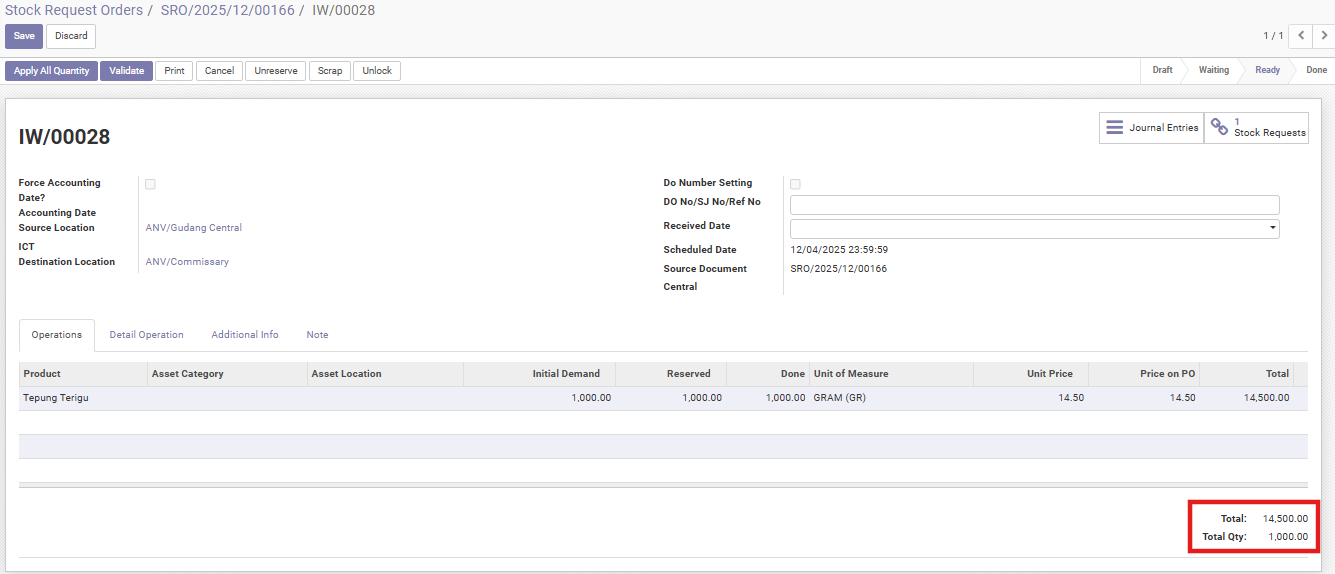Navigate to SRO/2025/12/00166 breadcrumb
Screen dimensions: 1335x574
coord(227,10)
